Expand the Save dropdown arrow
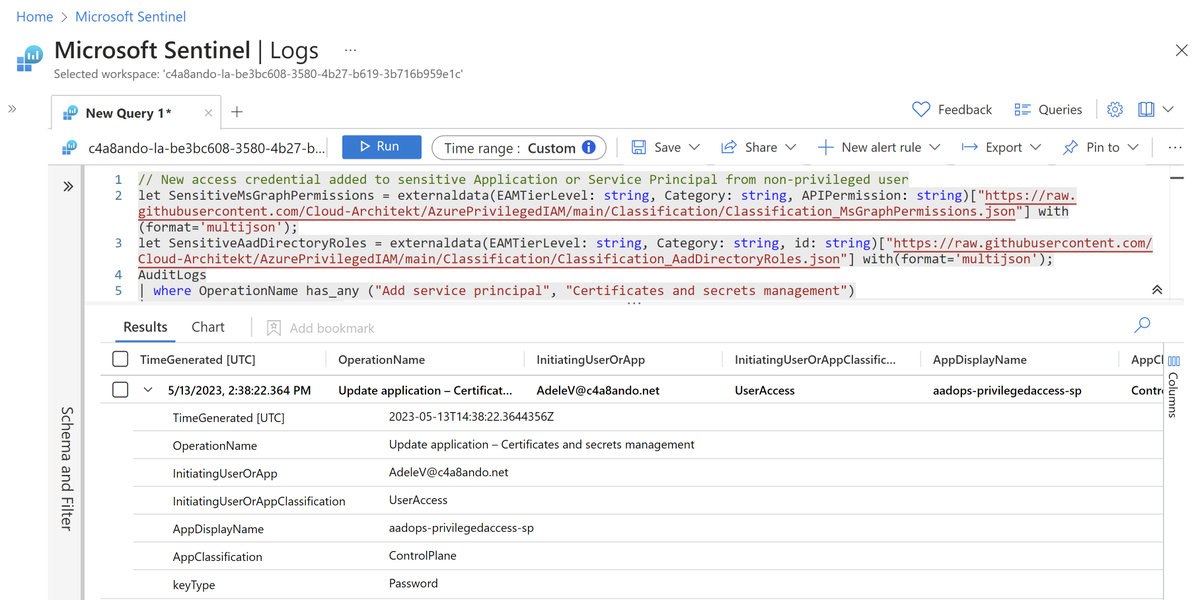The image size is (1200, 600). [x=695, y=148]
